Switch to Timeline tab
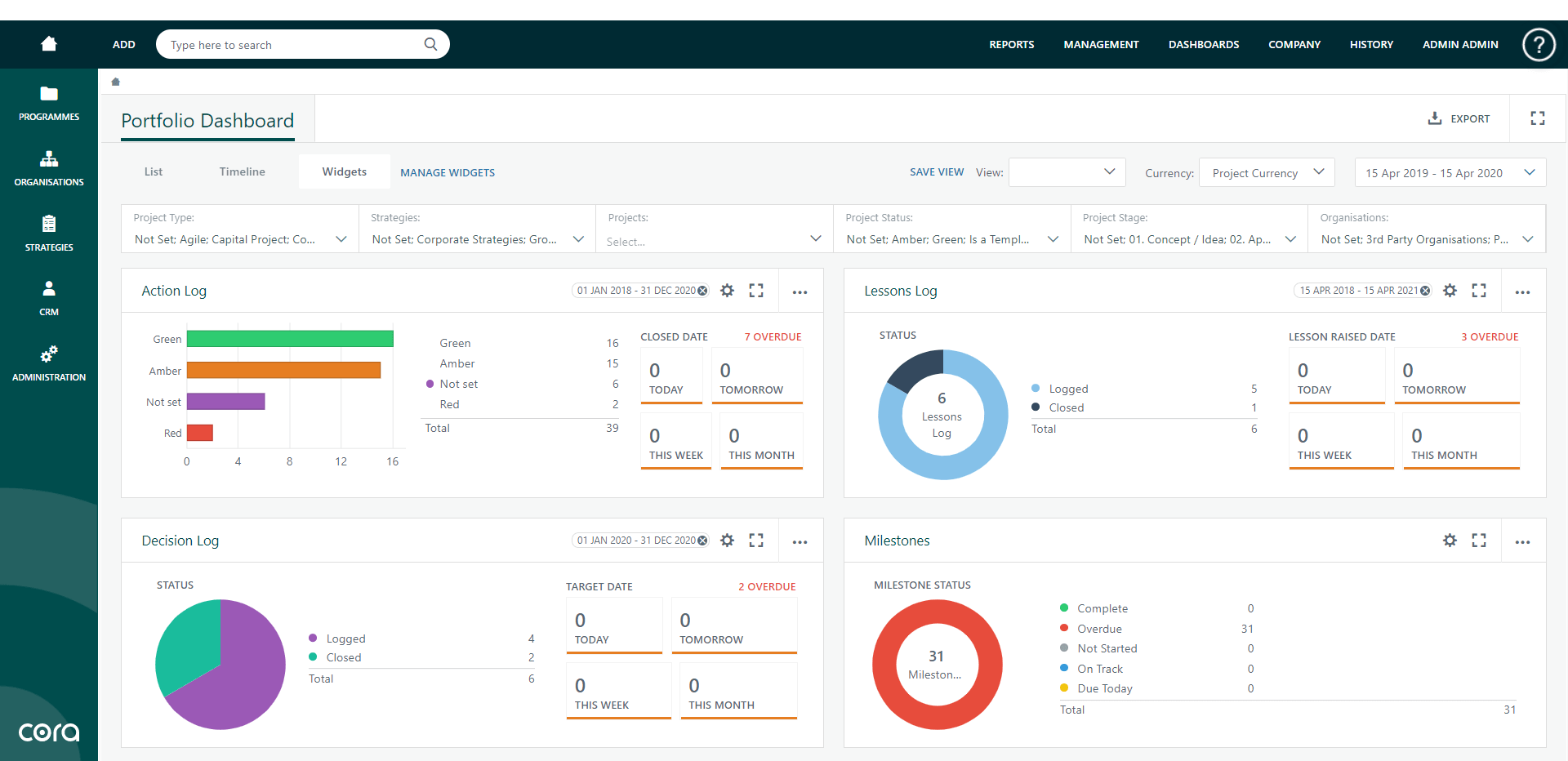1568x761 pixels. click(243, 171)
